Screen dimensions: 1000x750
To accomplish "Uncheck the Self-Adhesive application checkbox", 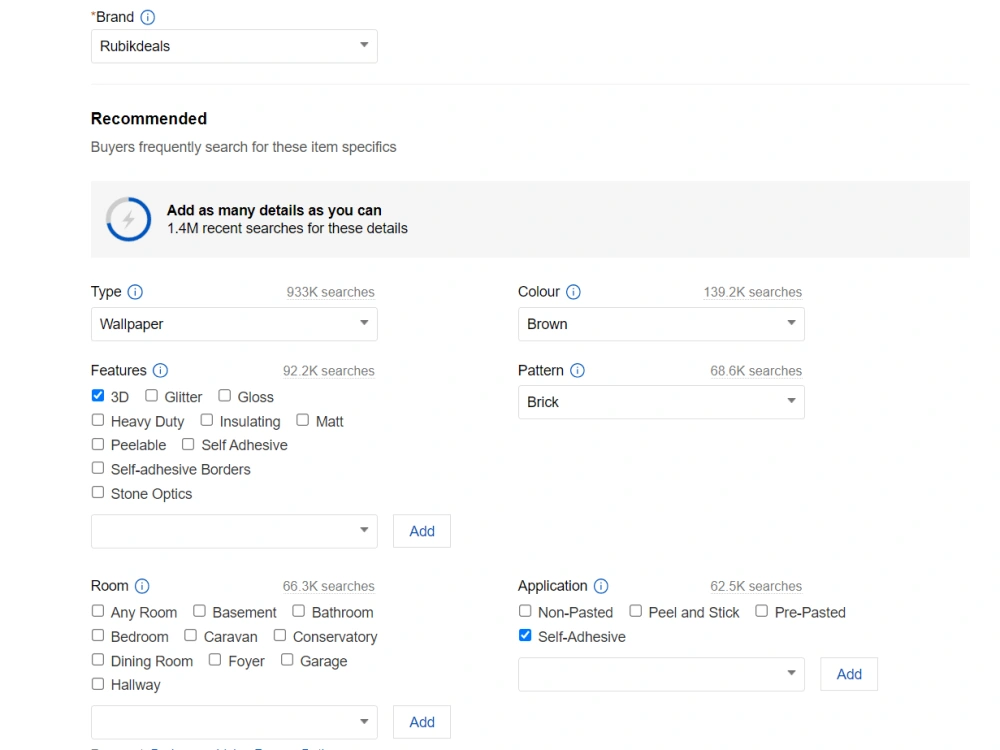I will coord(525,635).
